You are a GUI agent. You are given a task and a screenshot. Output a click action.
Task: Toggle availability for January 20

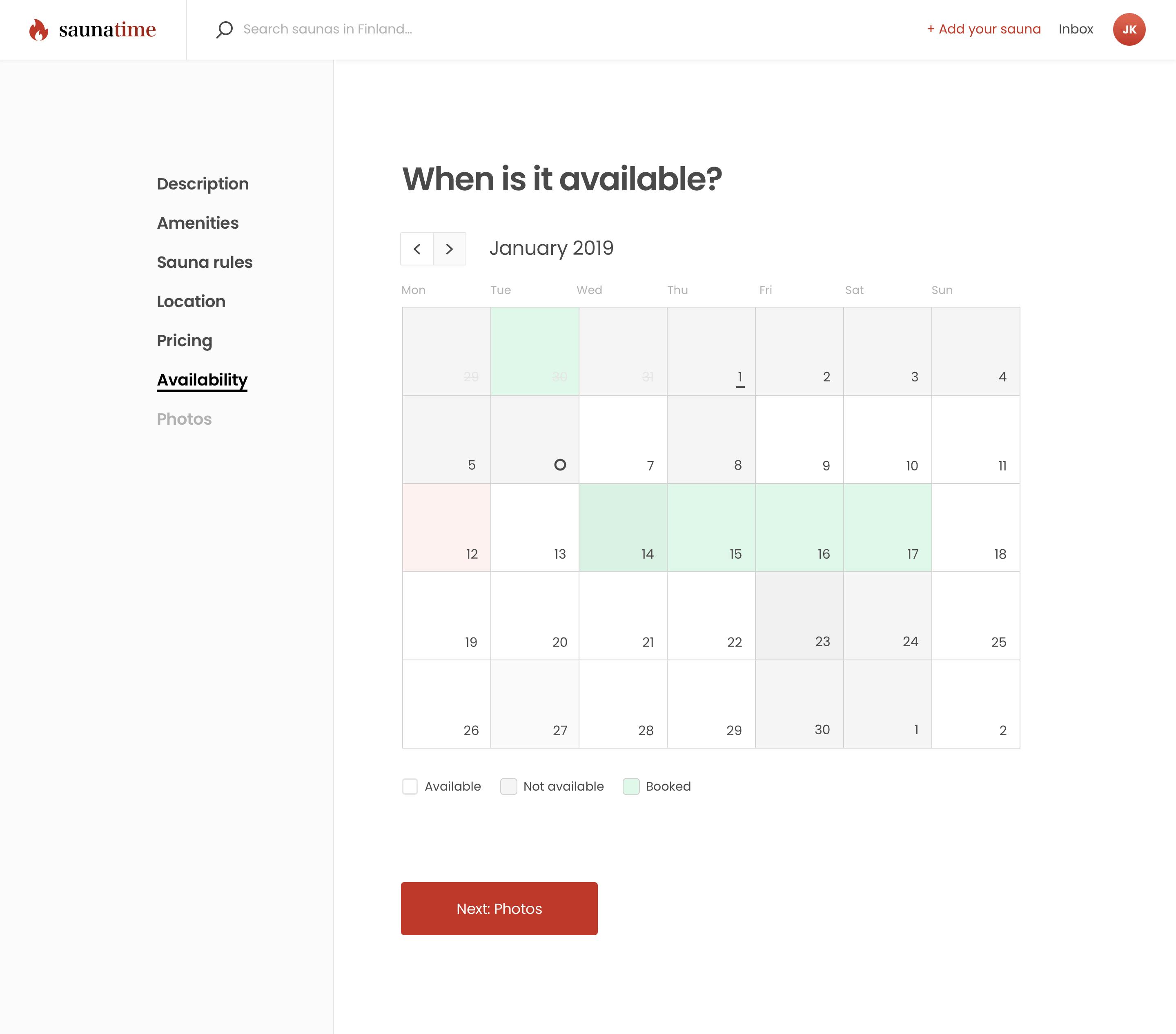tap(535, 616)
